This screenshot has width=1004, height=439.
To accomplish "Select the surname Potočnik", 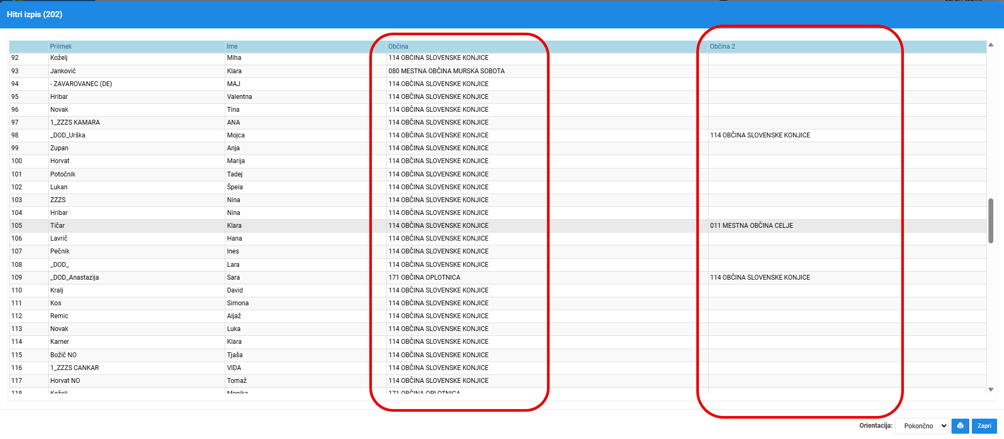I will coord(62,173).
